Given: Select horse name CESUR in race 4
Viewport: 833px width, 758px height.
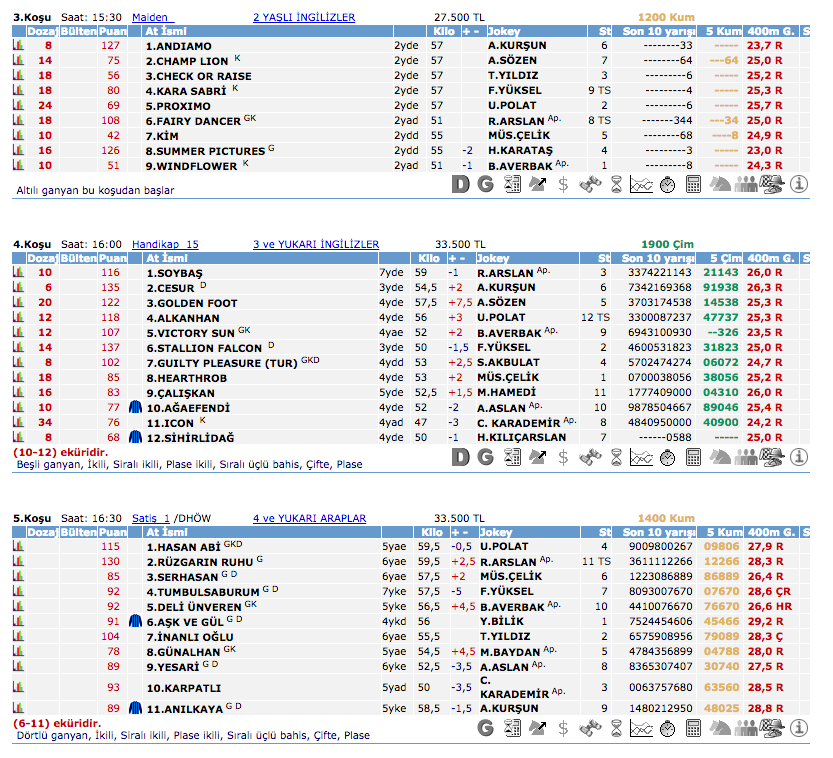Looking at the screenshot, I should pos(172,287).
